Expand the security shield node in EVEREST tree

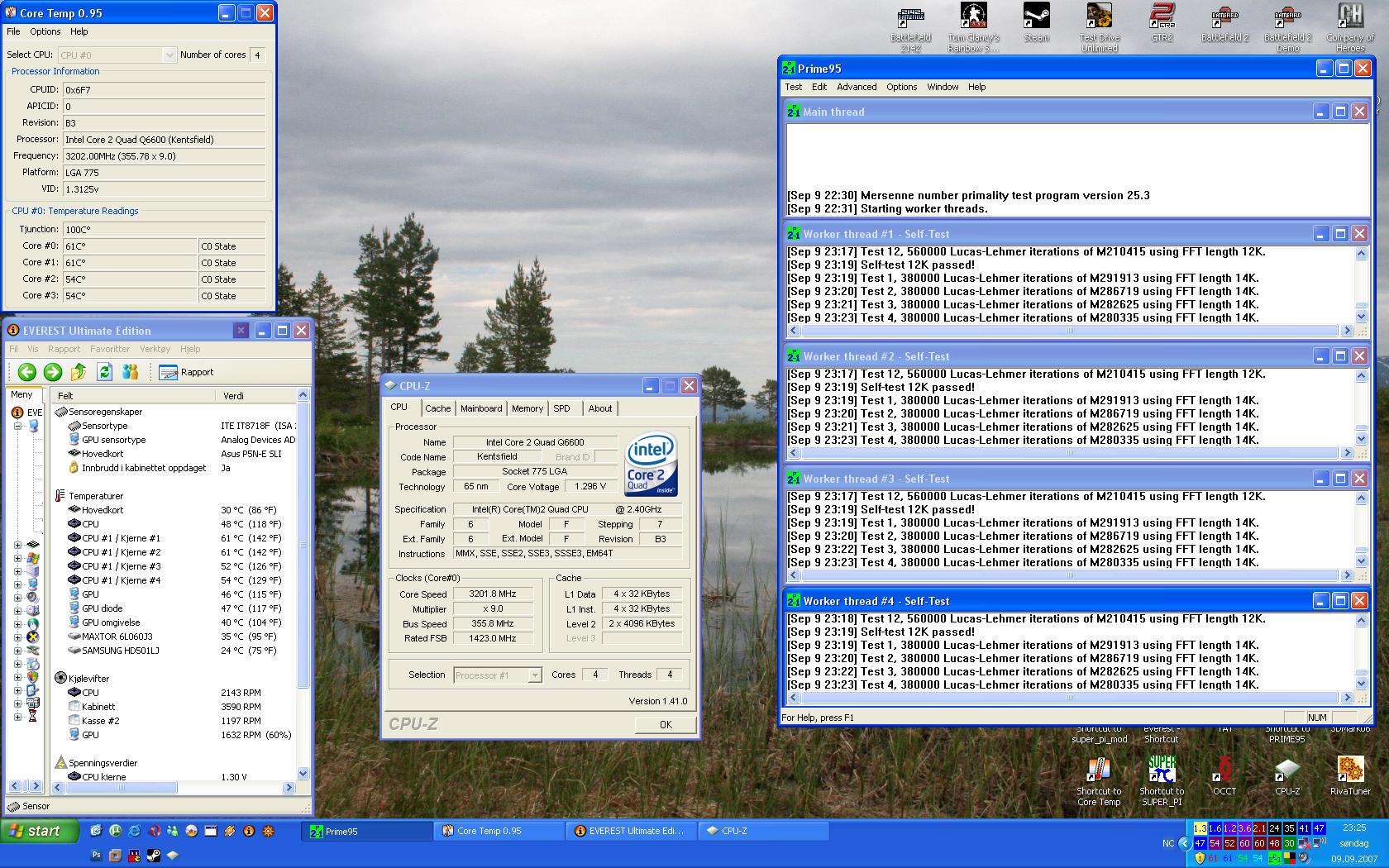(x=17, y=676)
